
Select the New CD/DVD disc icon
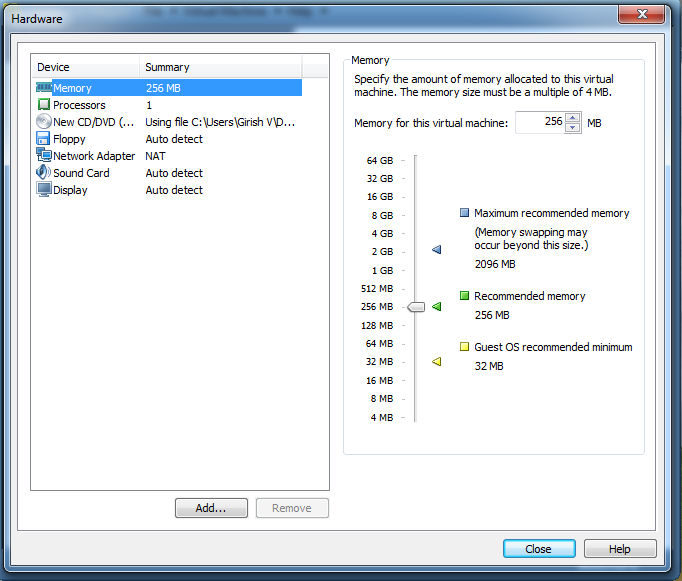[44, 122]
